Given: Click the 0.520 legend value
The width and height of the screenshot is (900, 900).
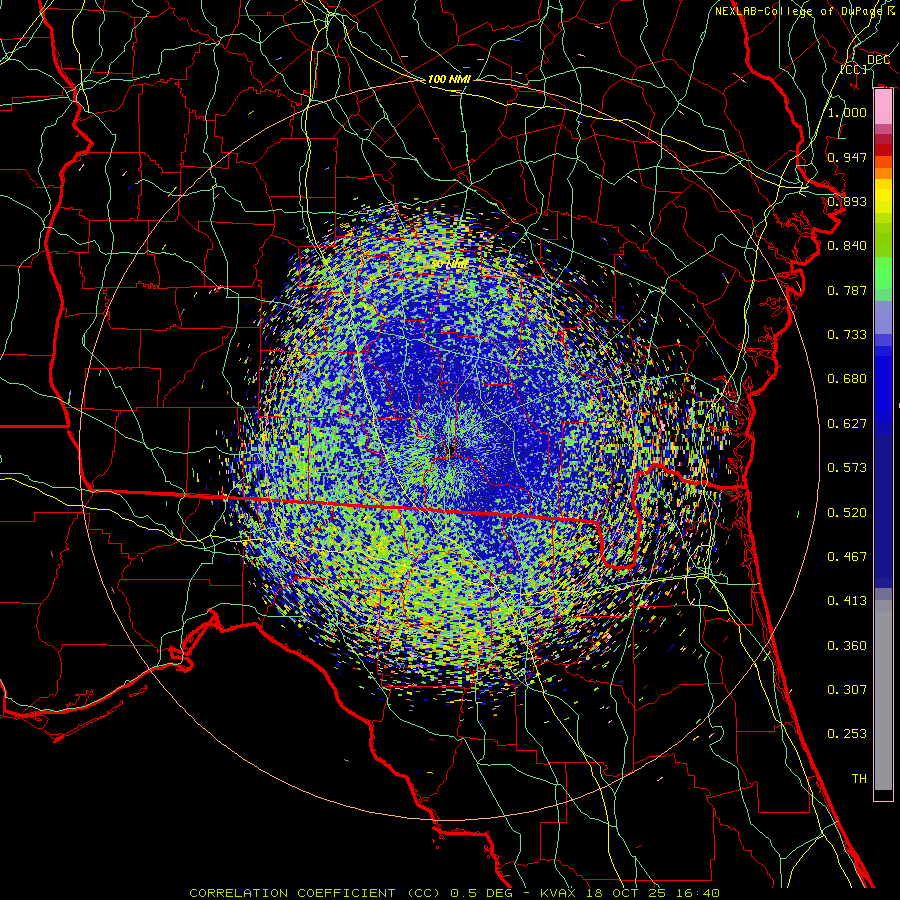Looking at the screenshot, I should coord(847,513).
